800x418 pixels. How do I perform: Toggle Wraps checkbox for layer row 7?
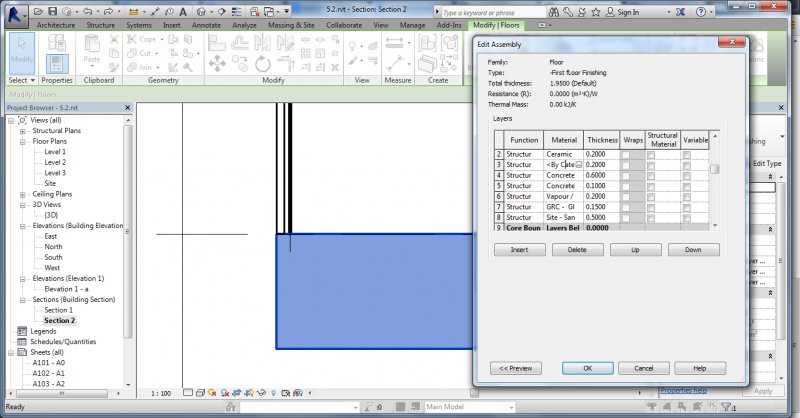click(x=626, y=207)
